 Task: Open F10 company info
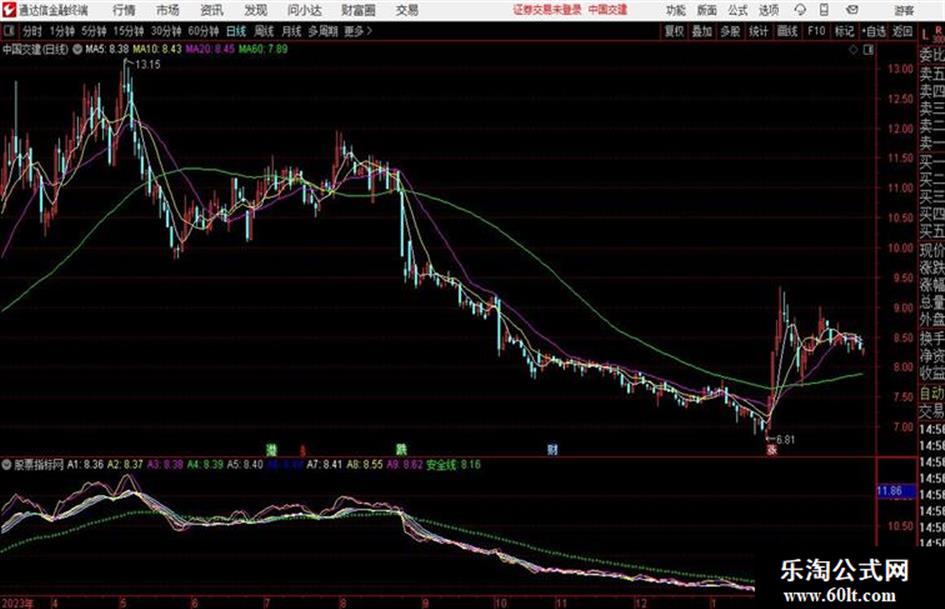point(816,31)
